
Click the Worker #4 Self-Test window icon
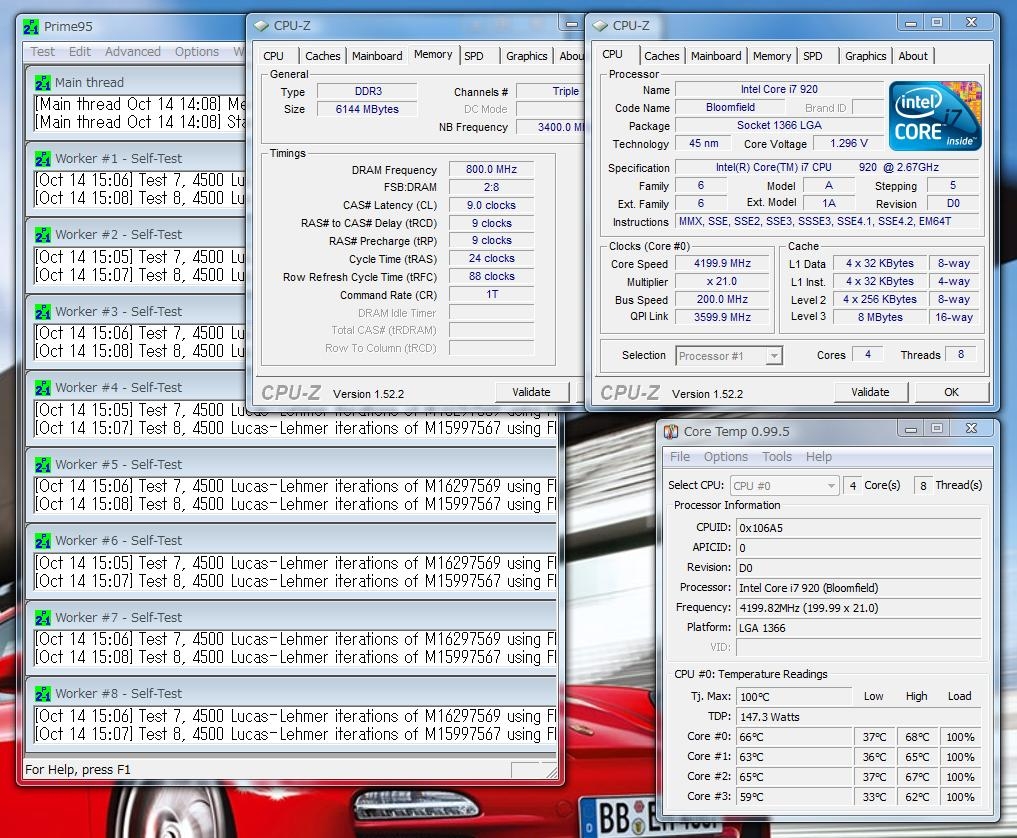[x=43, y=388]
